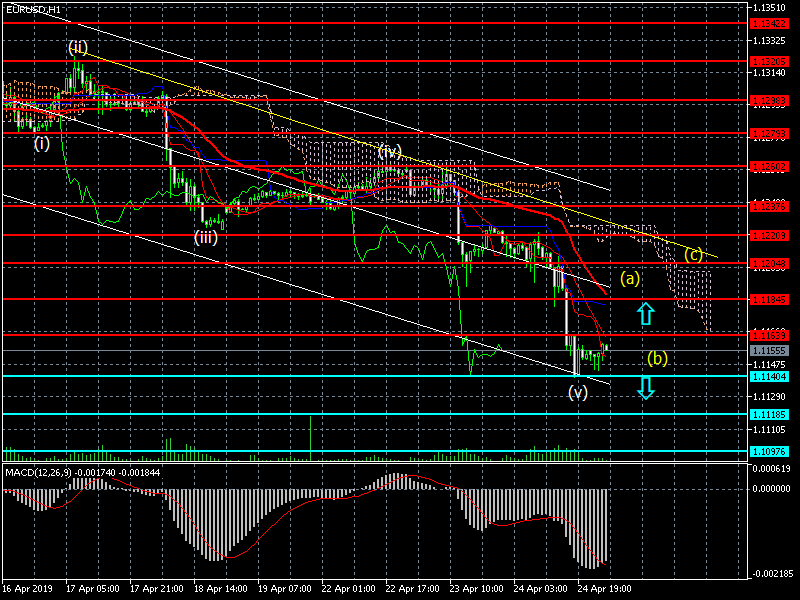Select the wave (iv) label
Screen dimensions: 800x600
(x=390, y=151)
